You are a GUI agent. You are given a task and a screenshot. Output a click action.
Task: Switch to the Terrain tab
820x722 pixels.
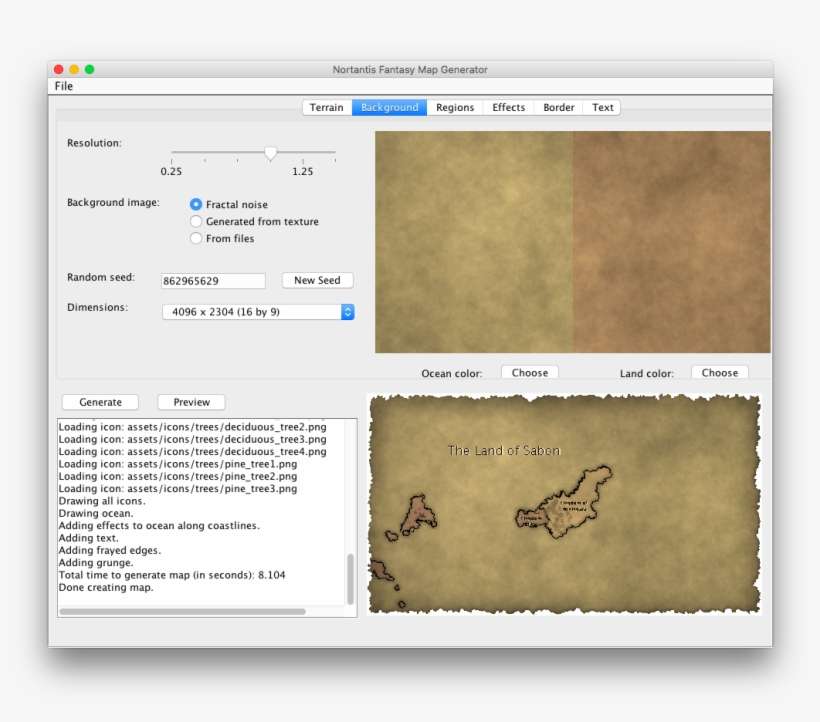(x=326, y=107)
